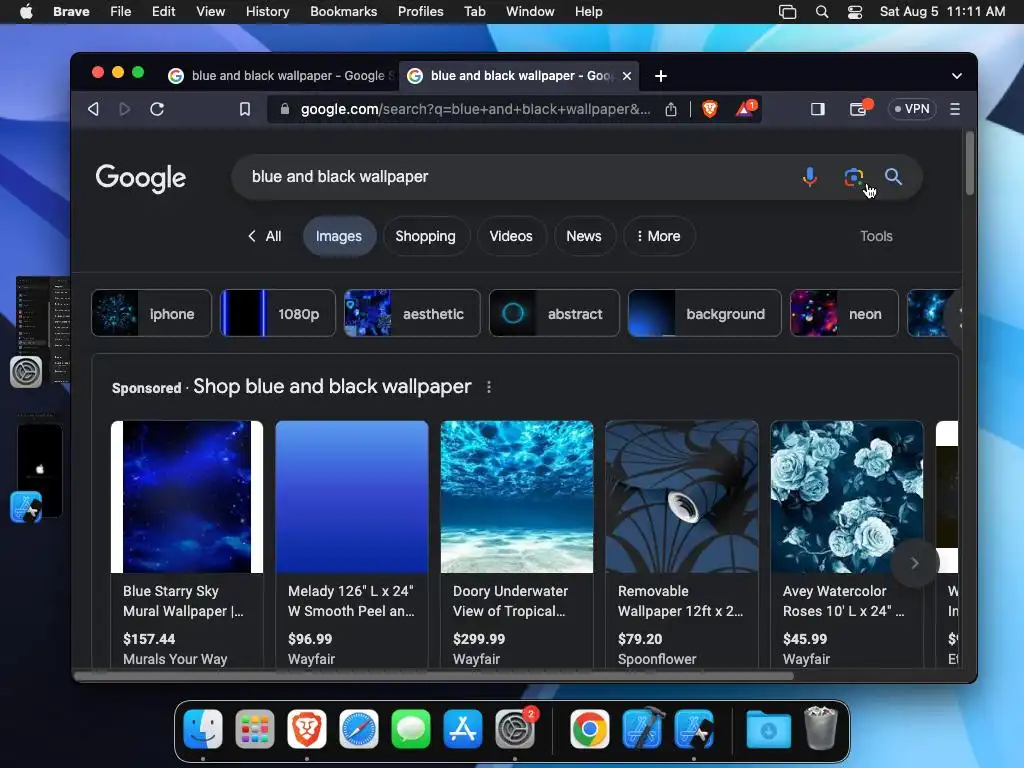Submit search with the magnifier icon
Image resolution: width=1024 pixels, height=768 pixels.
[893, 176]
